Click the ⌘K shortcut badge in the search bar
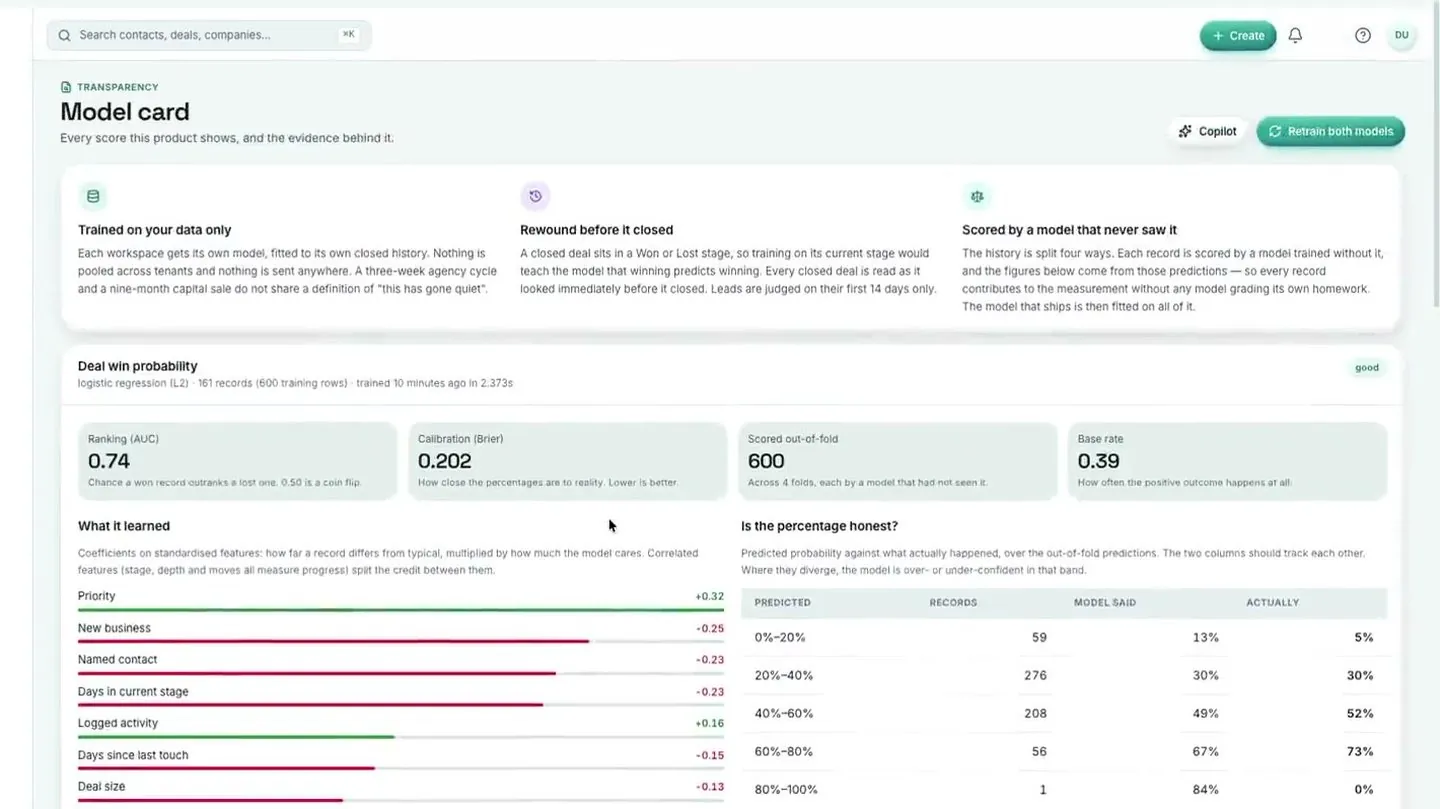This screenshot has height=809, width=1440. click(x=348, y=34)
